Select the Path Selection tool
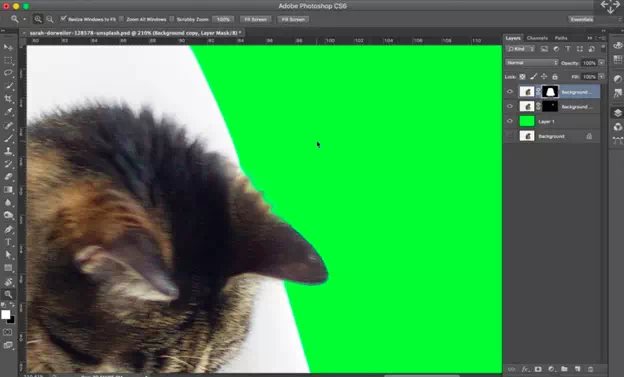The image size is (624, 377). (x=8, y=255)
